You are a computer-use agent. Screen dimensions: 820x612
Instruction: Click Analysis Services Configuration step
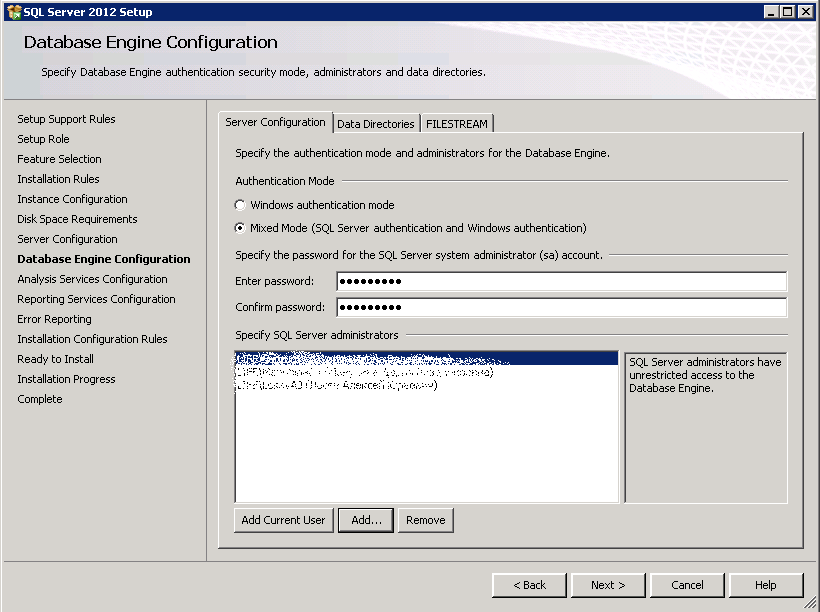click(92, 279)
